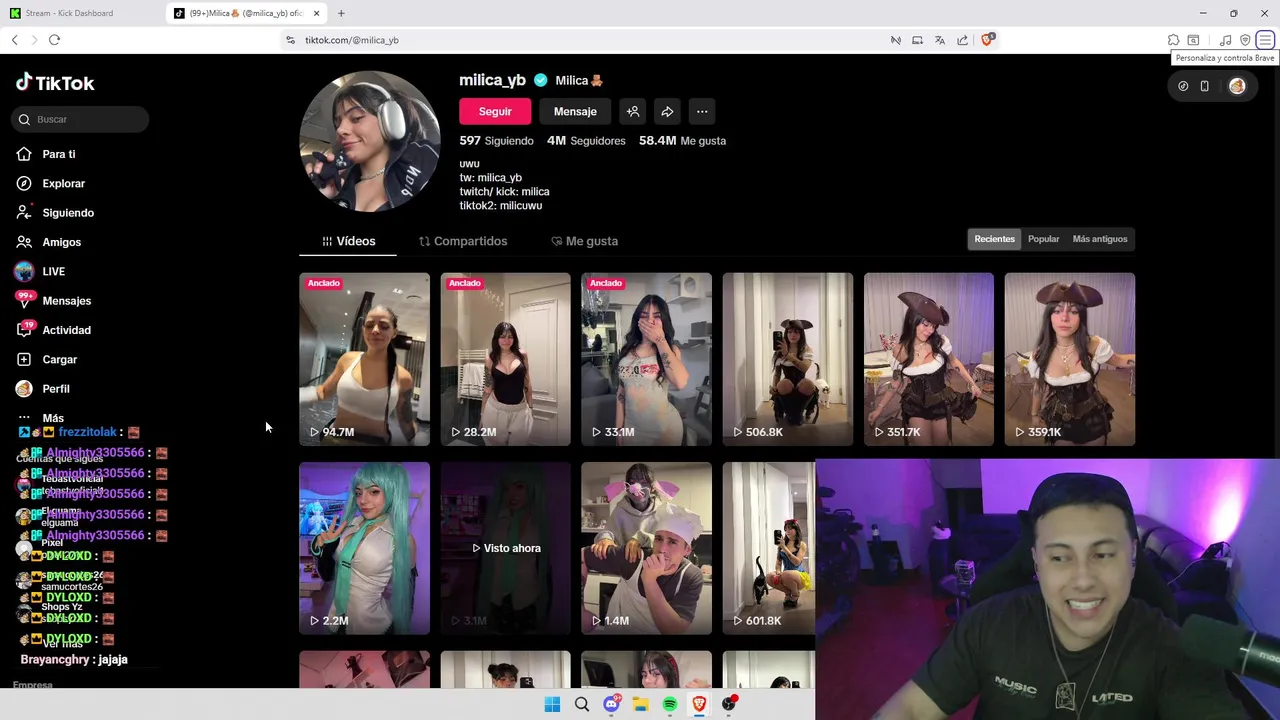Image resolution: width=1280 pixels, height=720 pixels.
Task: Open the video with 506.8K views
Action: (x=787, y=359)
